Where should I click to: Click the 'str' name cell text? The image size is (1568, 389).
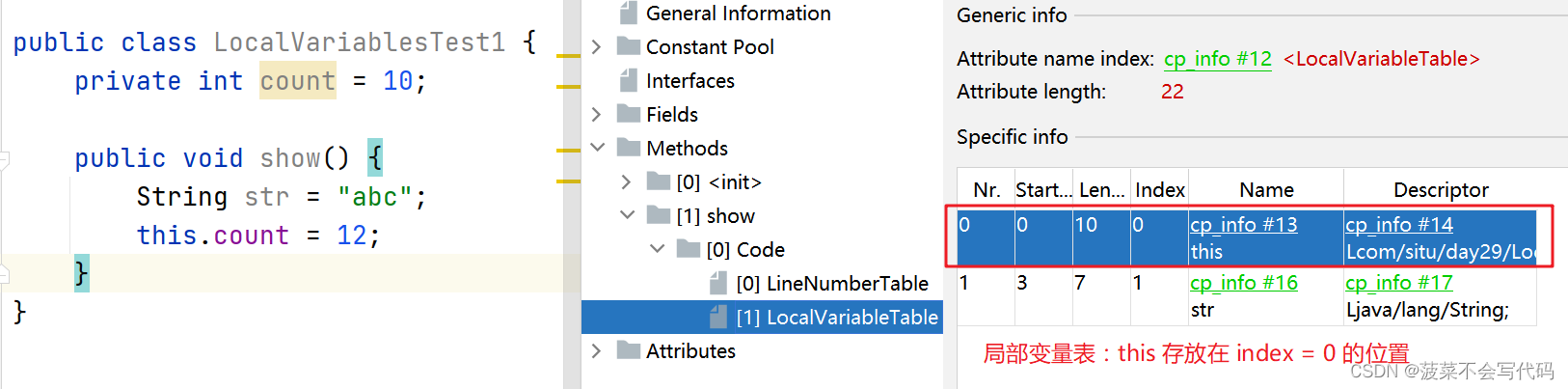coord(1202,310)
